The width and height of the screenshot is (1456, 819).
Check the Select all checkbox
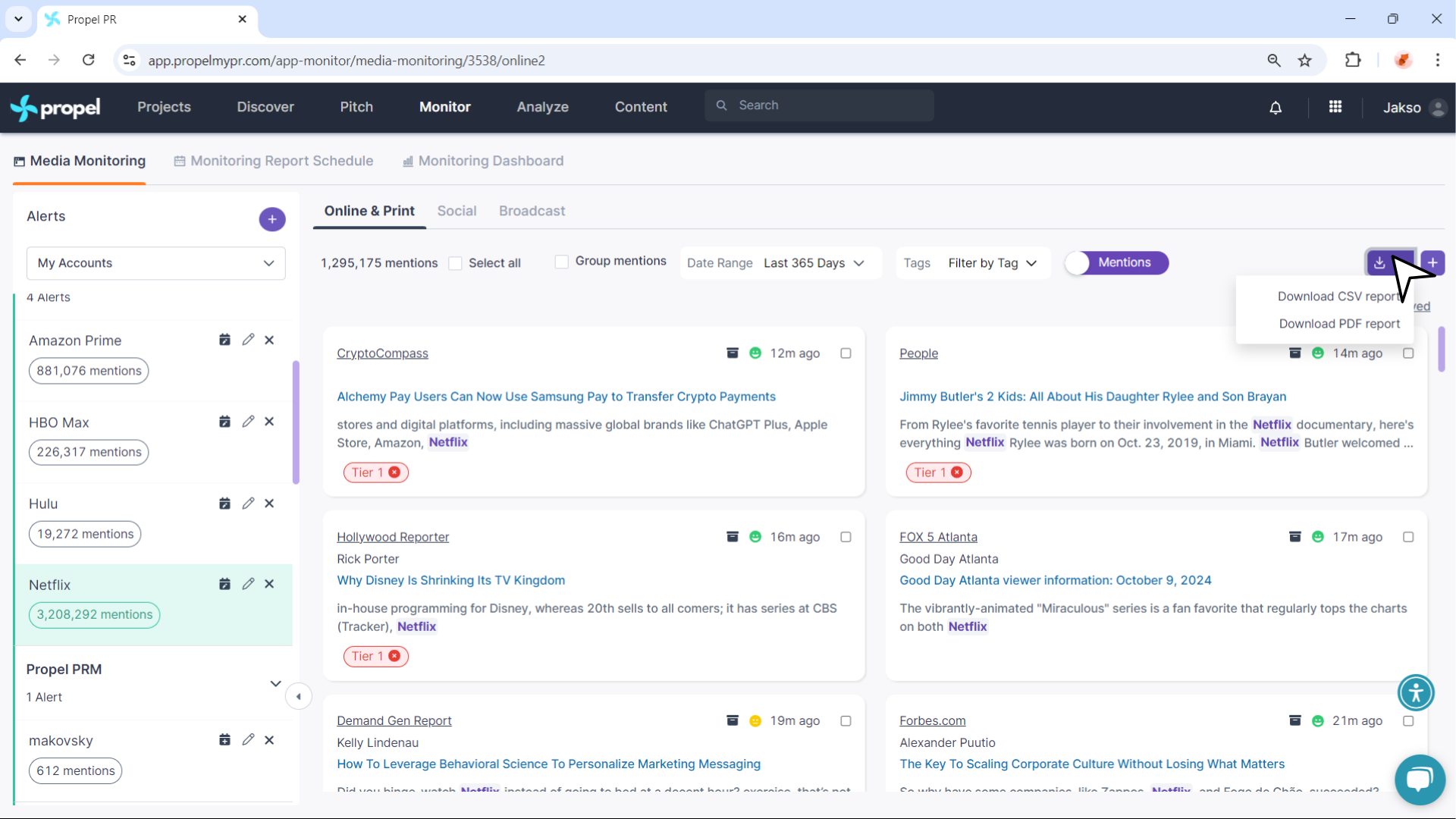coord(455,263)
